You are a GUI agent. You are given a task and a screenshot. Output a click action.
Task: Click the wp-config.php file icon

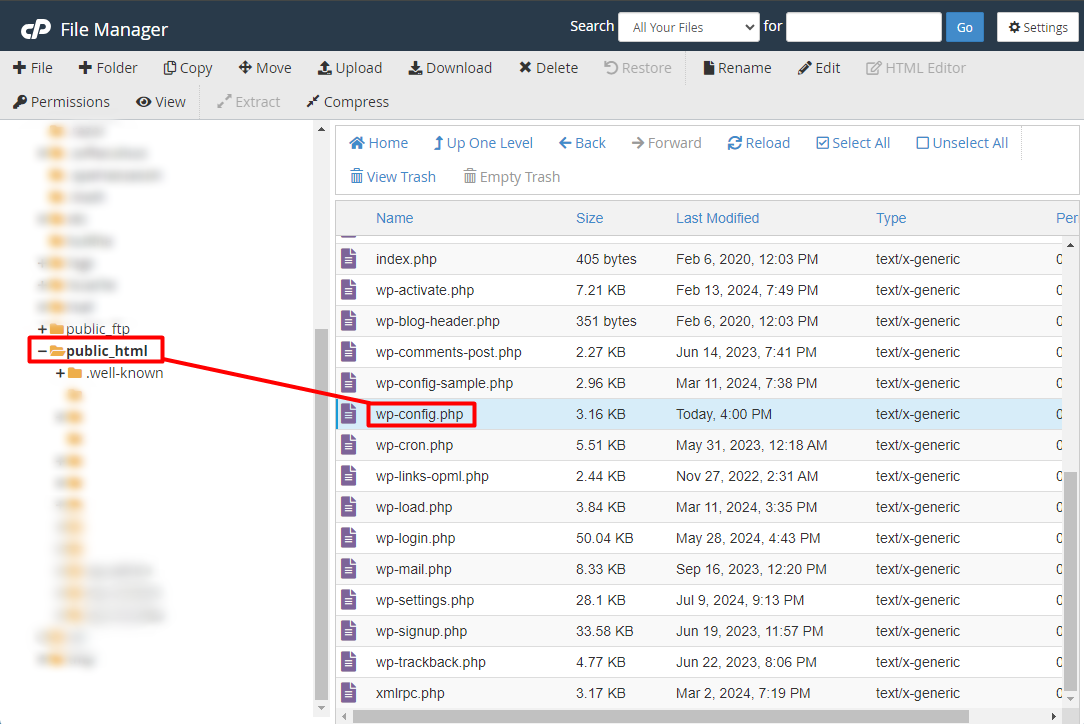click(349, 414)
